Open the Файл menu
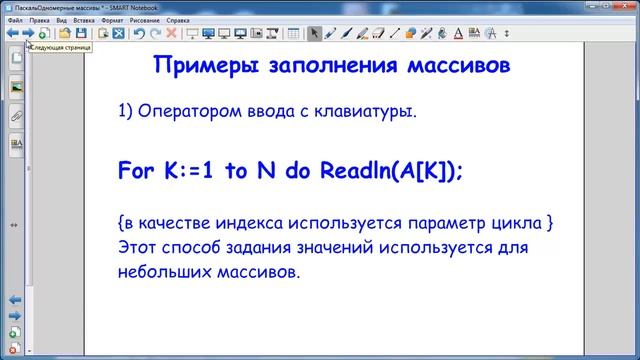Viewport: 640px width, 360px height. coord(15,20)
